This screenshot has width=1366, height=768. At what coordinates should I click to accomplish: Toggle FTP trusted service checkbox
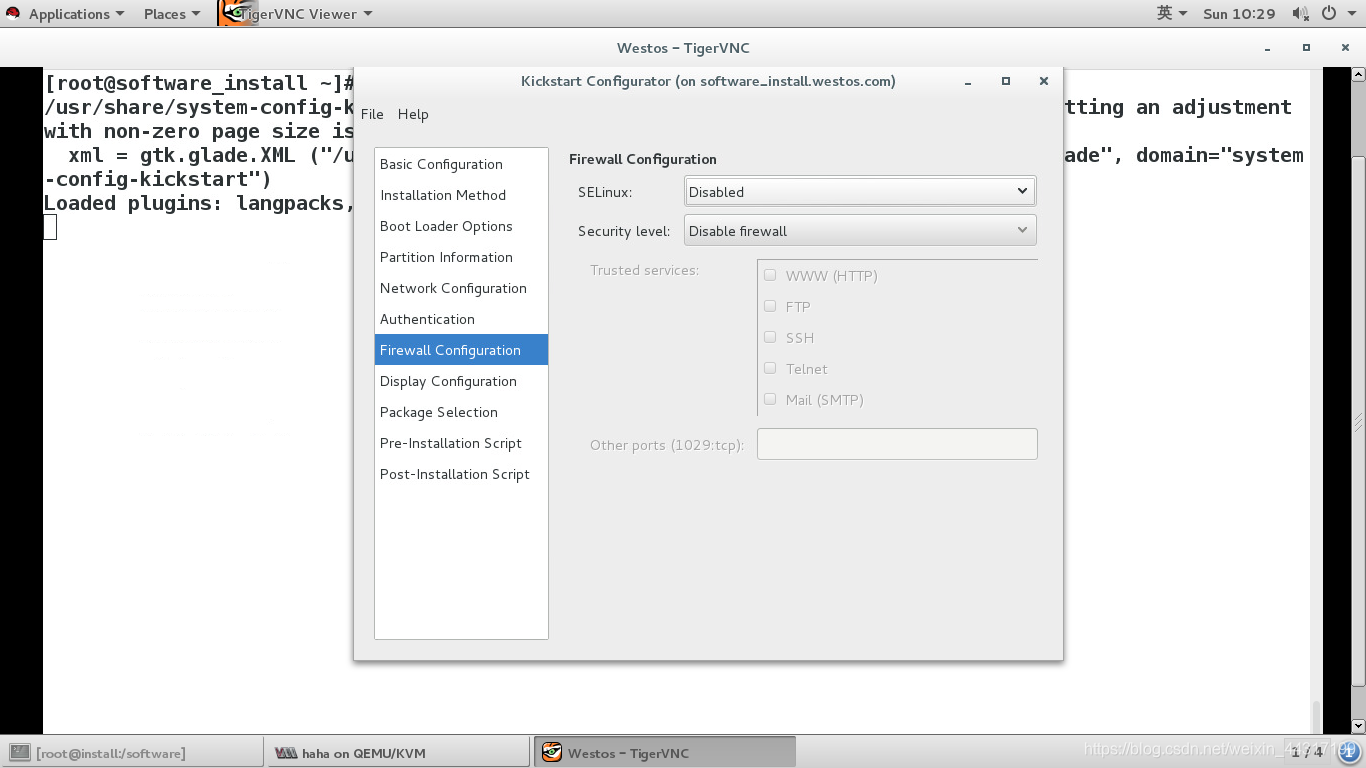pos(770,306)
